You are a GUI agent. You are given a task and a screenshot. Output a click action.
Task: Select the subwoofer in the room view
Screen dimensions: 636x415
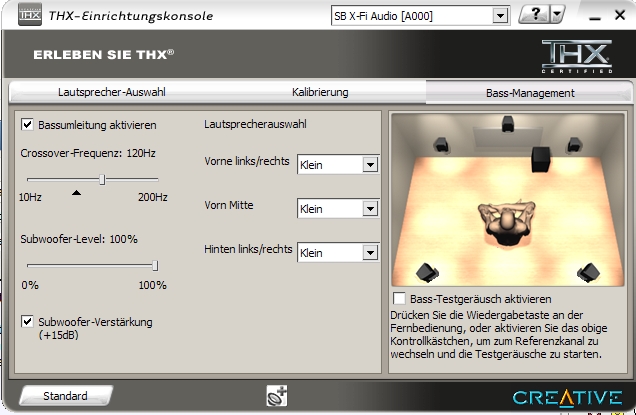(x=541, y=159)
